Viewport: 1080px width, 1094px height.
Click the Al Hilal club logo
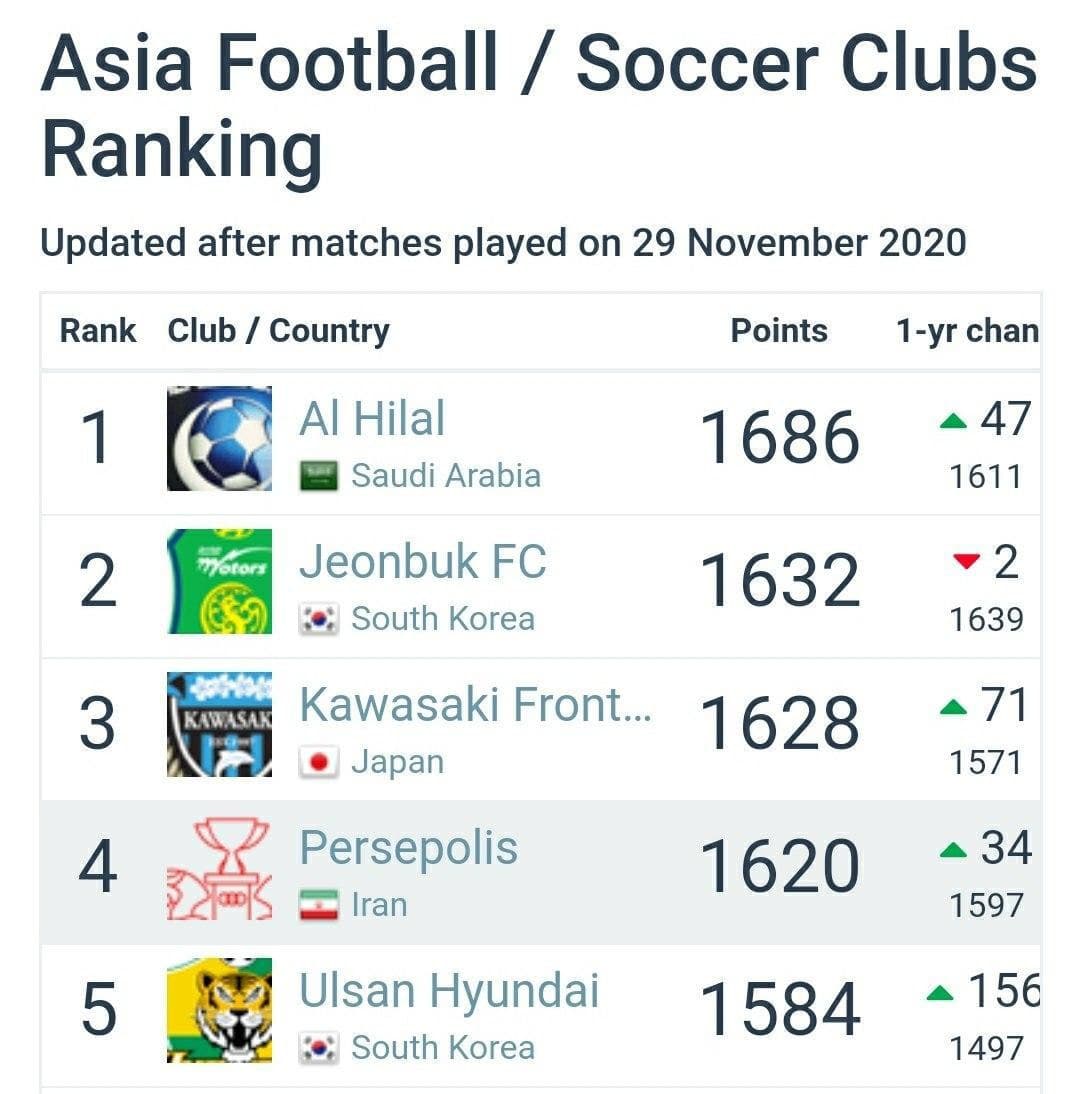click(219, 438)
